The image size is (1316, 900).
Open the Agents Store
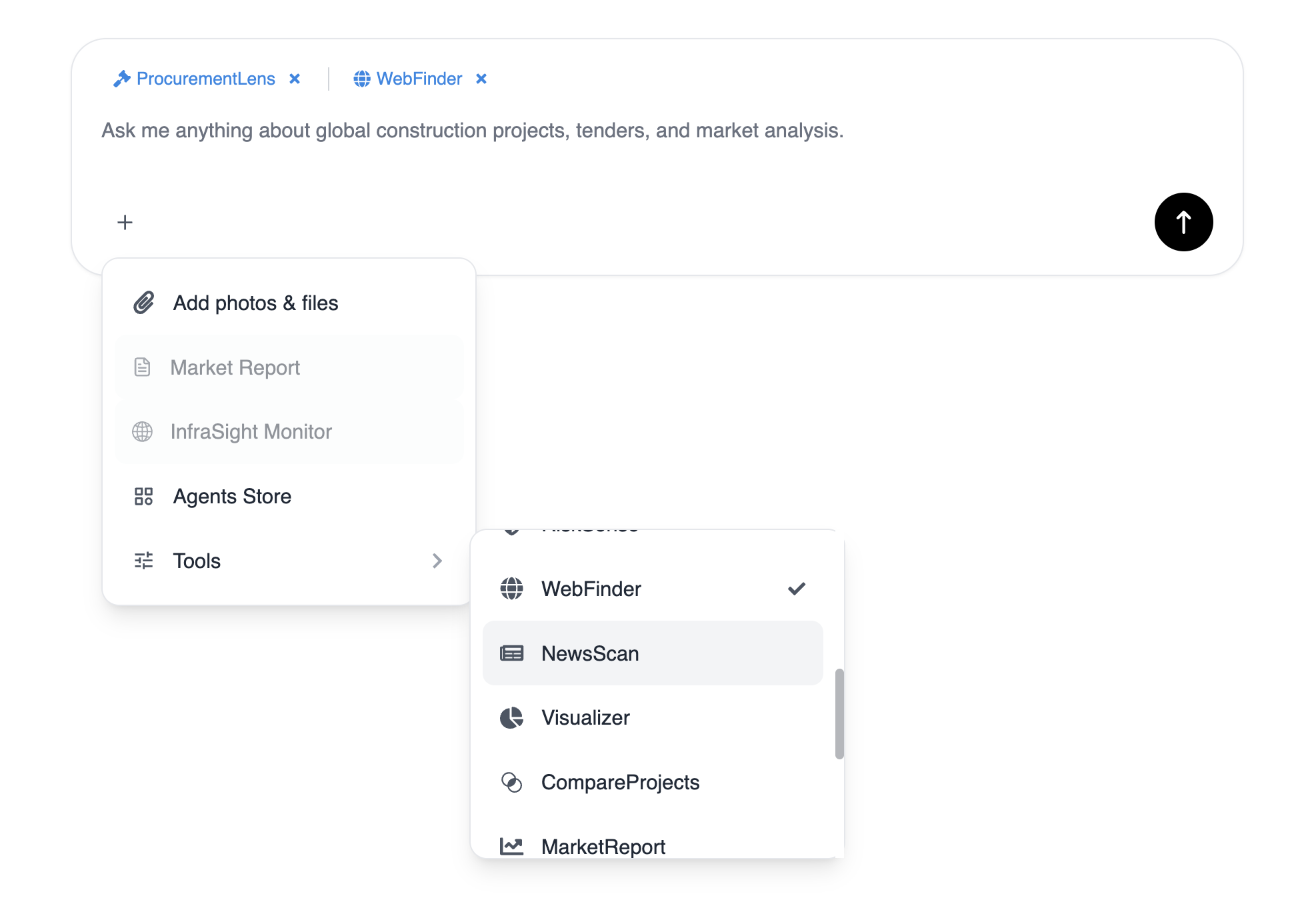pyautogui.click(x=289, y=497)
